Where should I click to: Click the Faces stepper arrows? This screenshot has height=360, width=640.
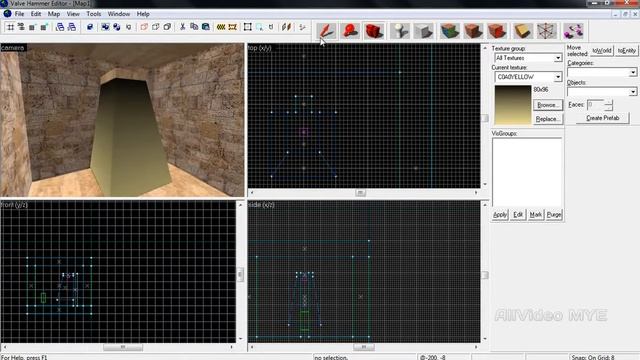point(609,105)
